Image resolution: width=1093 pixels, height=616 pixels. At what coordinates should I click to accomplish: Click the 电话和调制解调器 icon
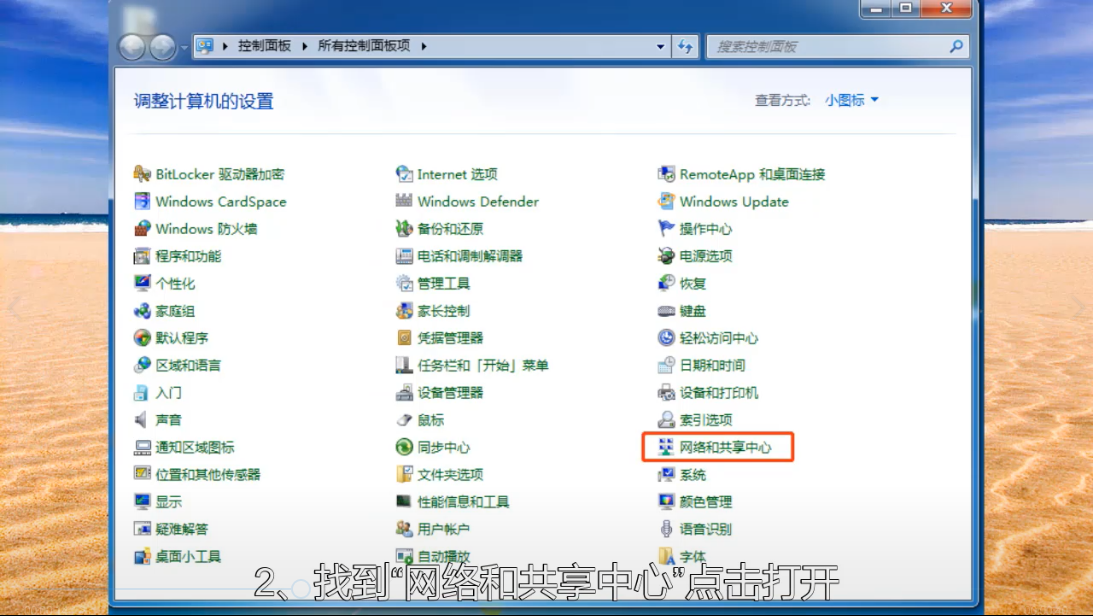pos(404,256)
